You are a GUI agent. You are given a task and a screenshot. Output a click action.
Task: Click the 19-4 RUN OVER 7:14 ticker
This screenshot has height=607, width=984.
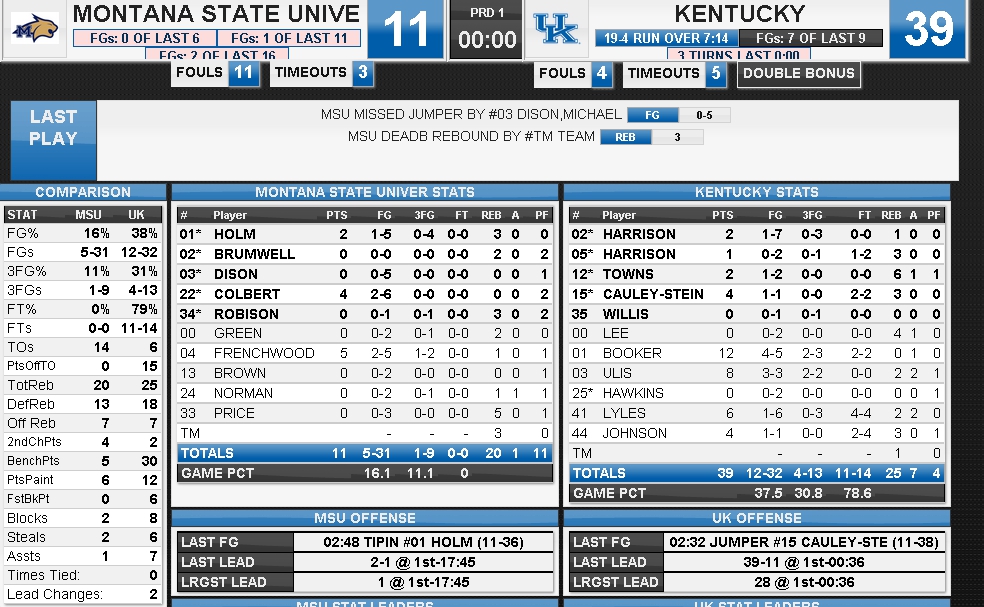pyautogui.click(x=666, y=38)
